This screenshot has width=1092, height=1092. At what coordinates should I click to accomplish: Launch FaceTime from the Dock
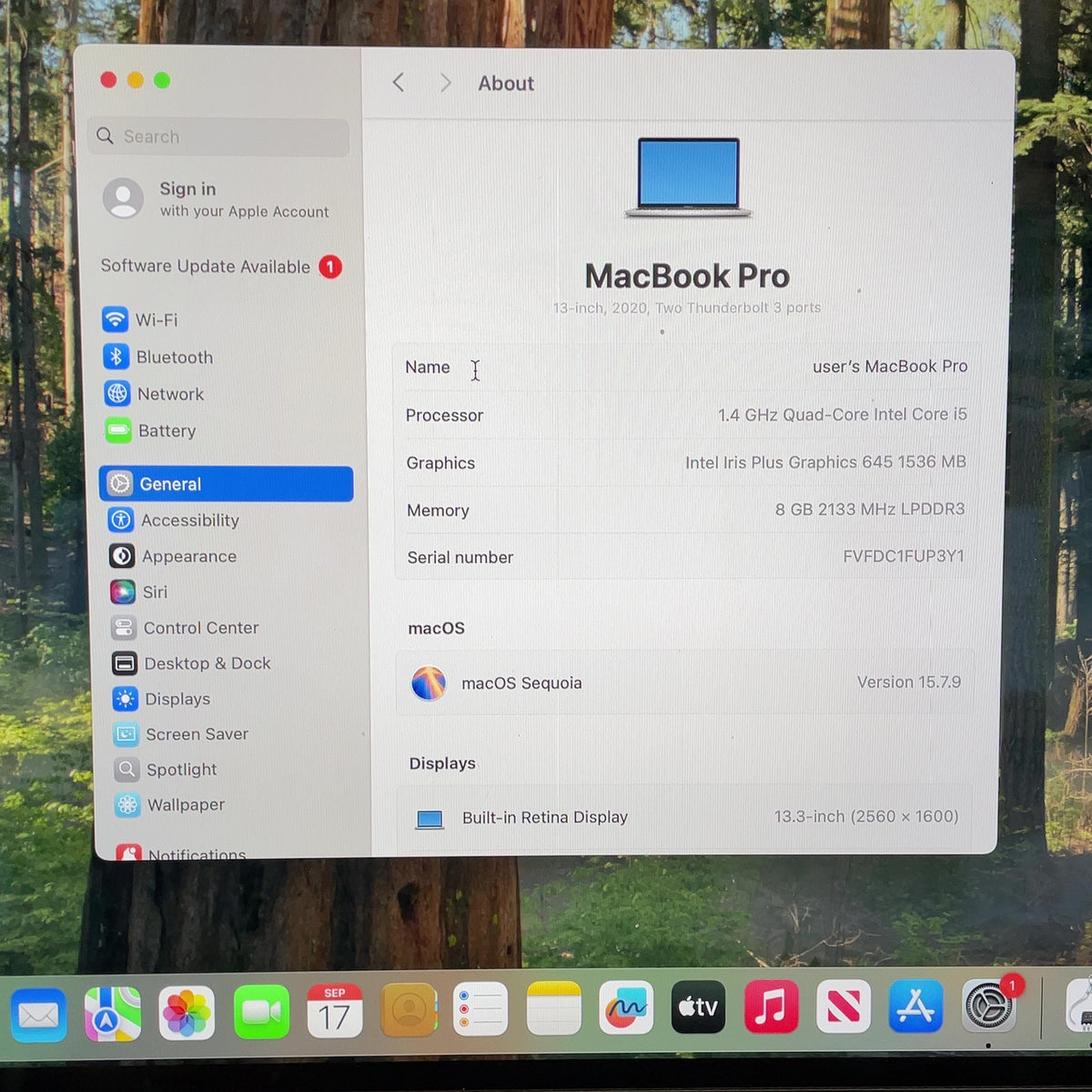click(x=261, y=1011)
